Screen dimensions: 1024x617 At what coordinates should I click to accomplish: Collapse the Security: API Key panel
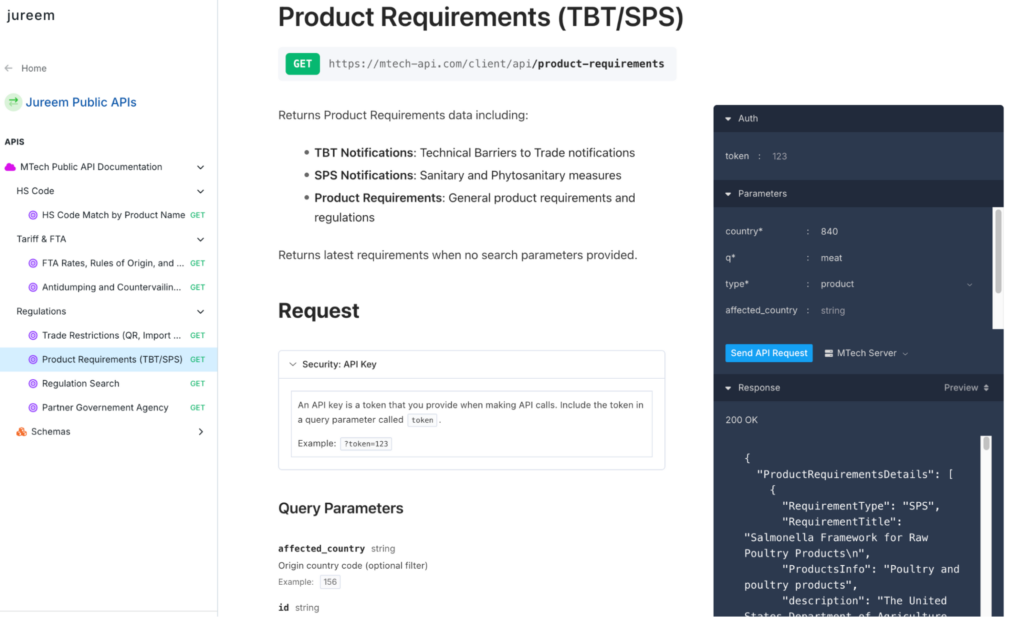293,364
